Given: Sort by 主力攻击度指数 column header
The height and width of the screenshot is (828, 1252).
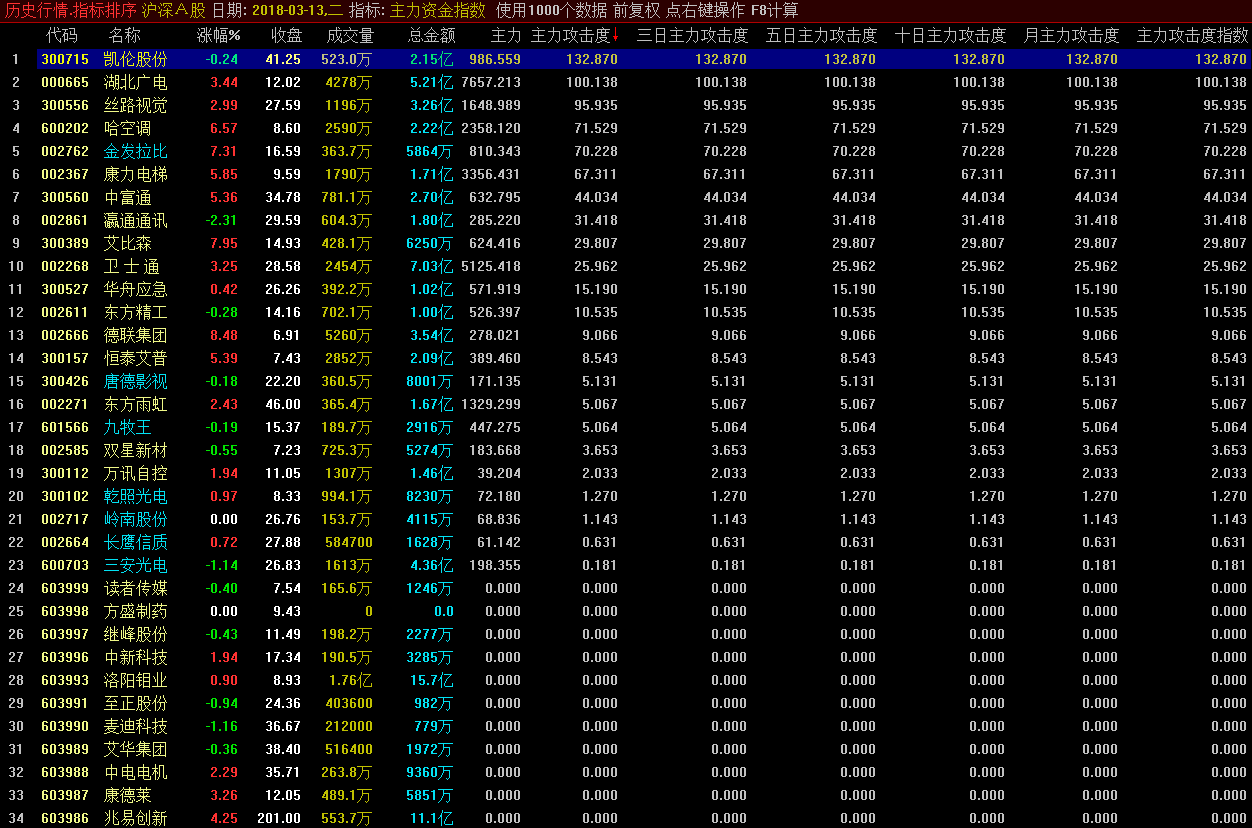Looking at the screenshot, I should (1193, 36).
